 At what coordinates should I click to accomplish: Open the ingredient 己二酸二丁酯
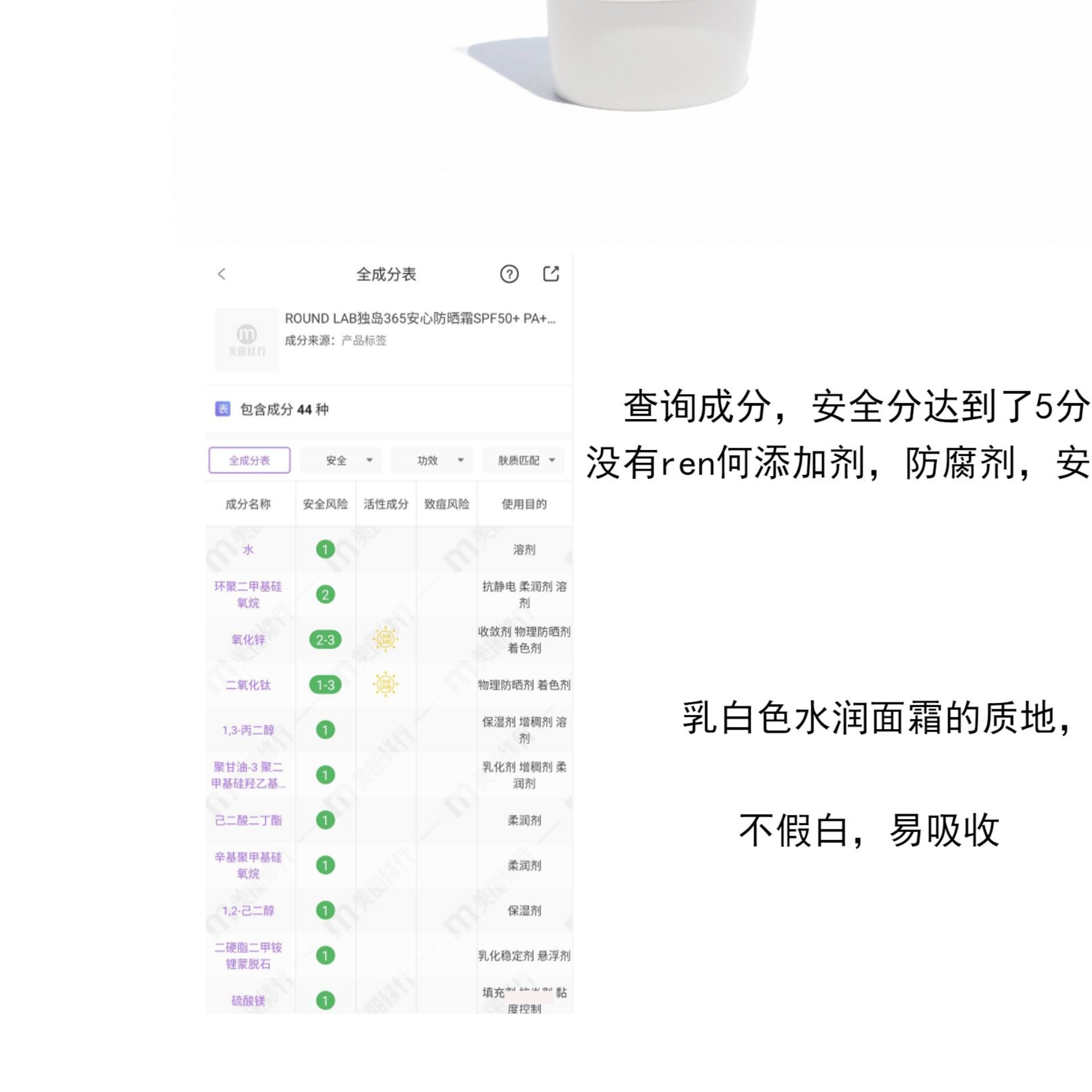click(x=248, y=820)
